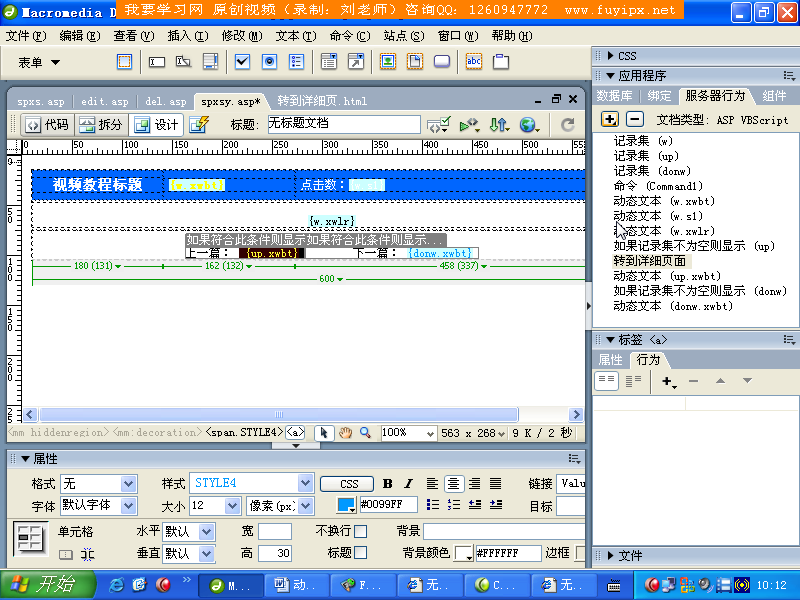Insert a Fieldset form element
Screen dimensions: 800x600
point(501,62)
